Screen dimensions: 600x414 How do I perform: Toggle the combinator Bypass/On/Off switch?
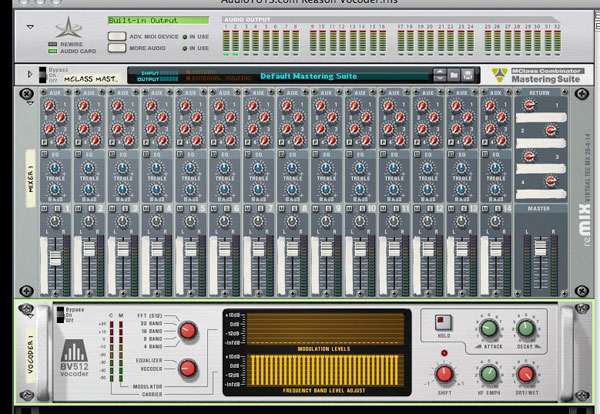(42, 75)
